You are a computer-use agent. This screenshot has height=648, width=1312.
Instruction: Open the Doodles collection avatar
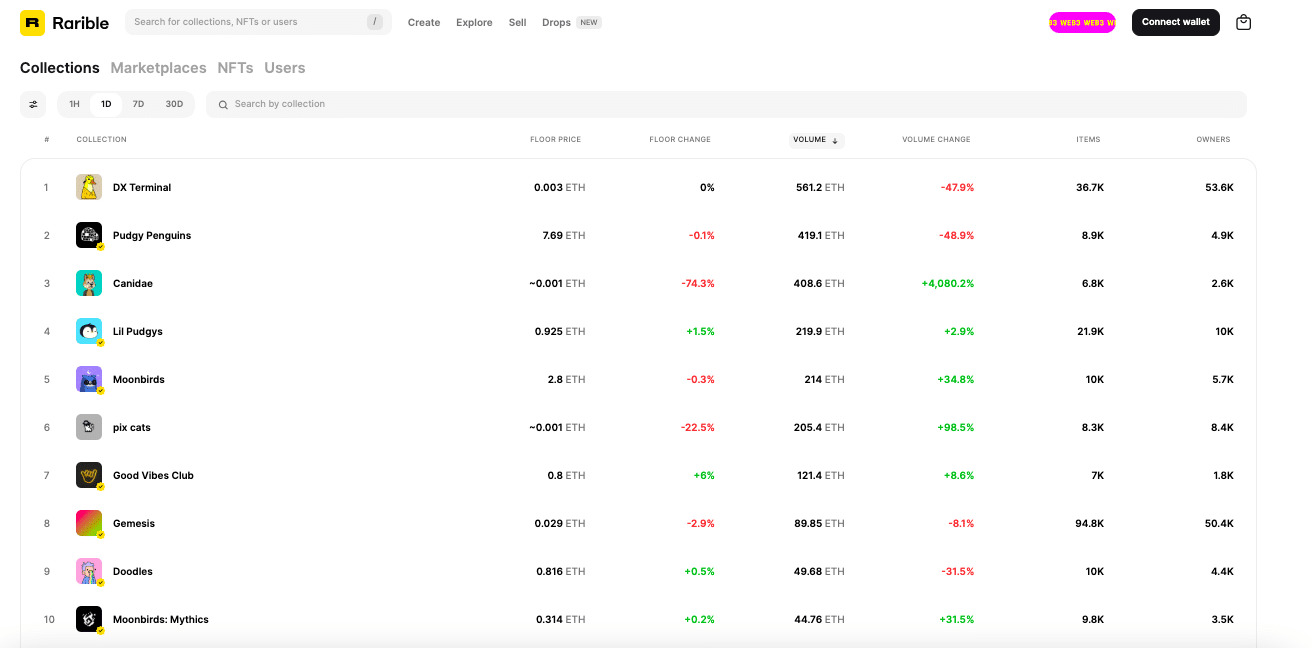89,571
